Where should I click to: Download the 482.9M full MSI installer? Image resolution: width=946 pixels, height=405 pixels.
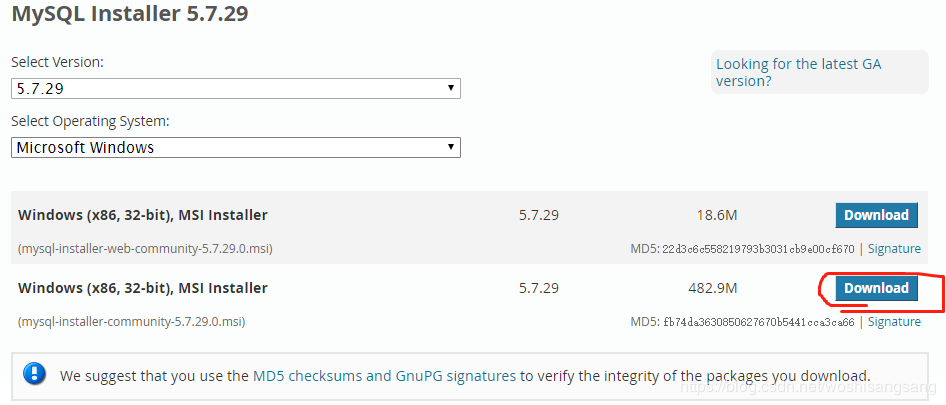(x=876, y=288)
